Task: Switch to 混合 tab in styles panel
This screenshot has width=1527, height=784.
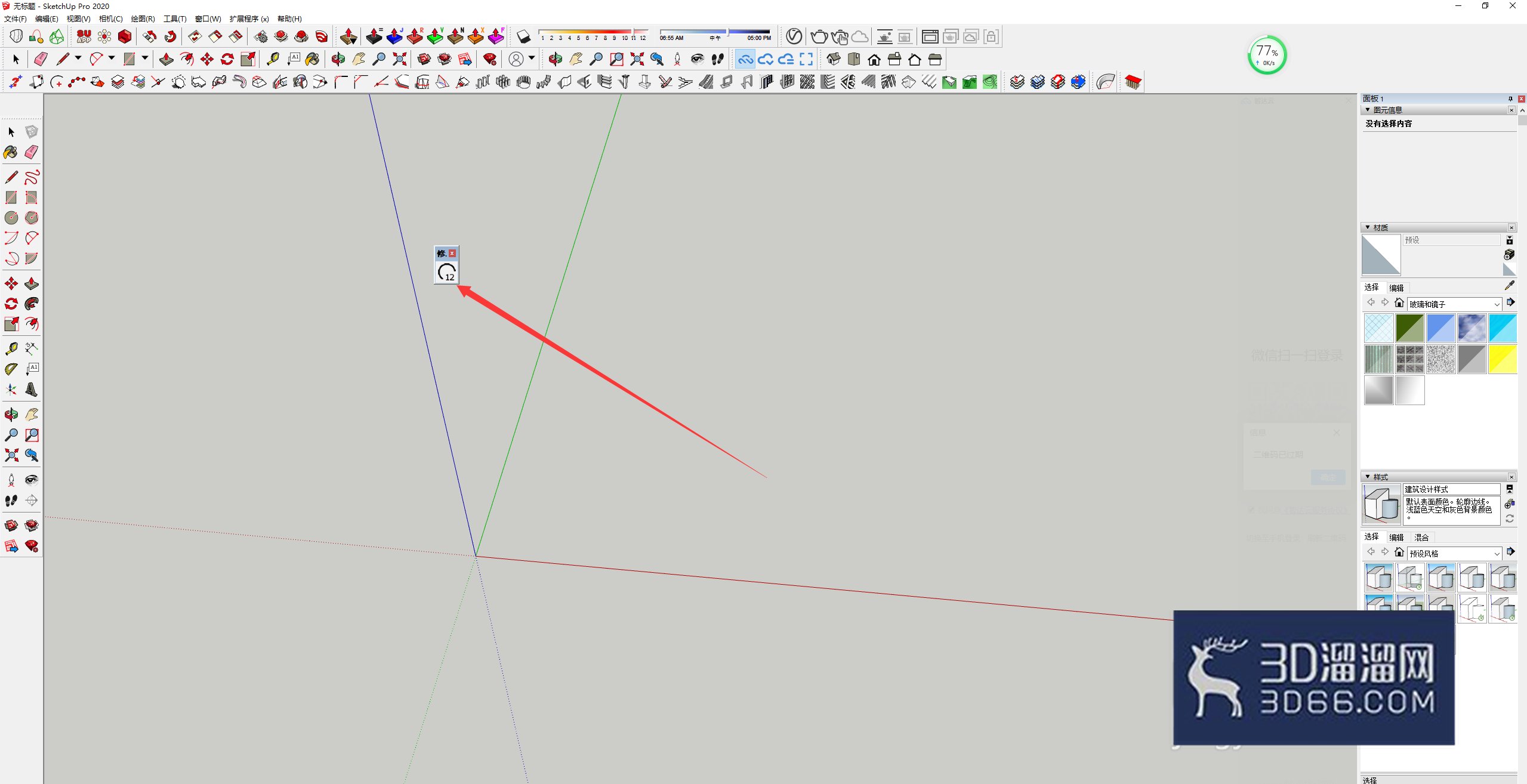Action: click(x=1421, y=537)
